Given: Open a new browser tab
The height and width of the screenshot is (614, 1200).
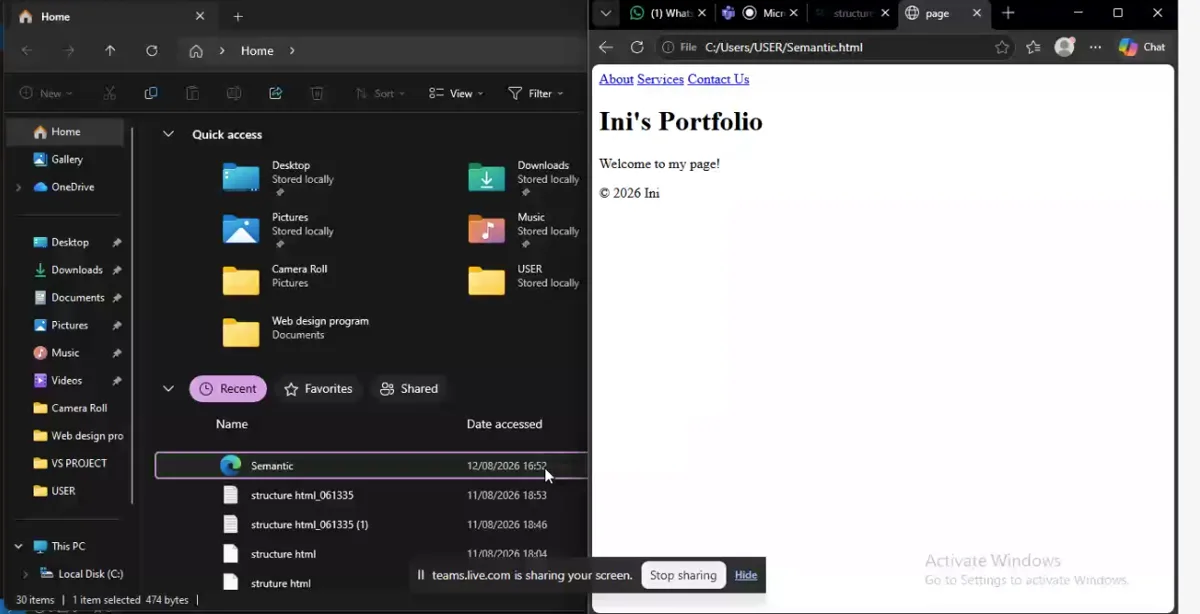Looking at the screenshot, I should [1008, 13].
